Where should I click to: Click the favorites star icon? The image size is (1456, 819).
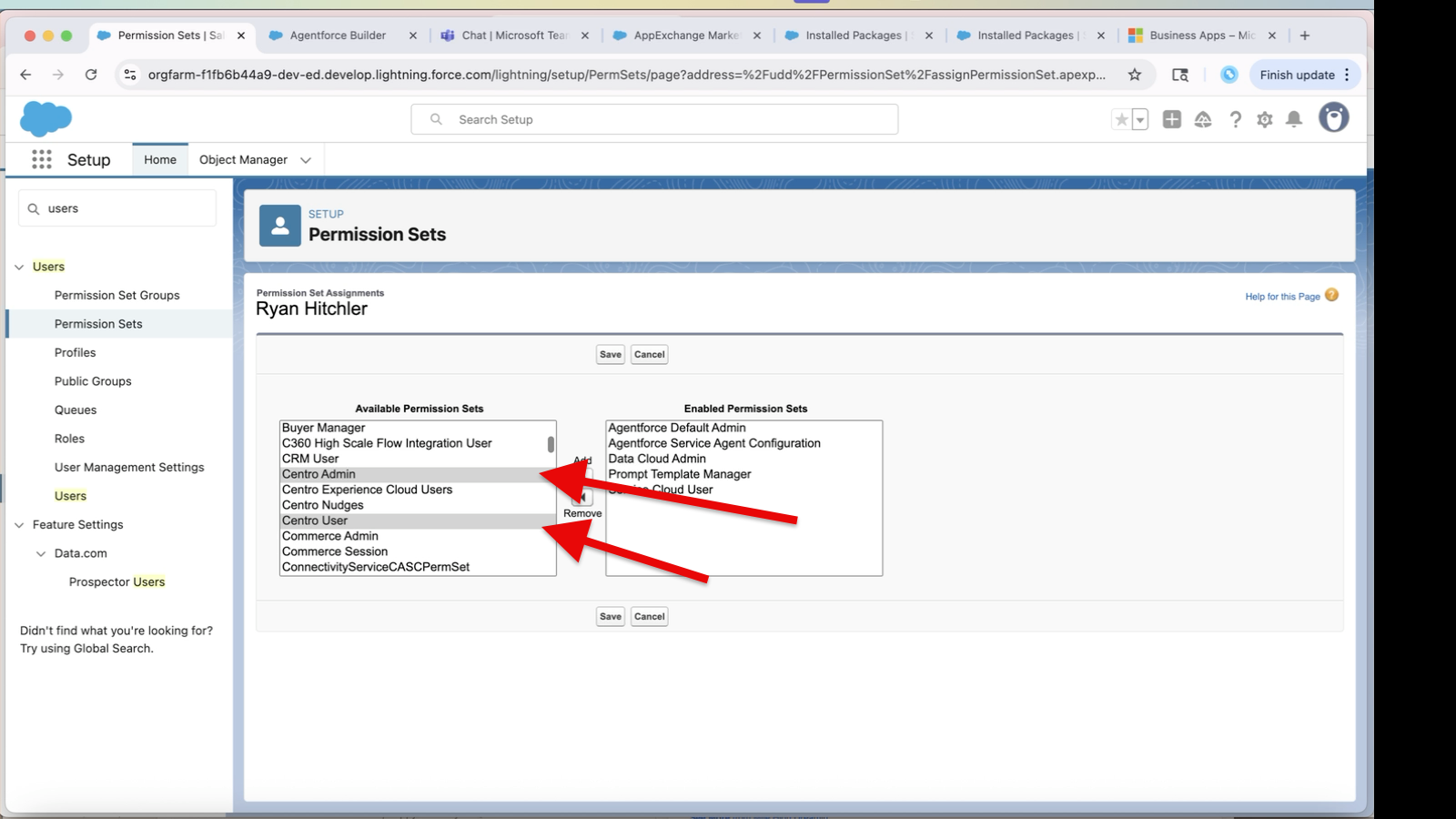(1122, 119)
